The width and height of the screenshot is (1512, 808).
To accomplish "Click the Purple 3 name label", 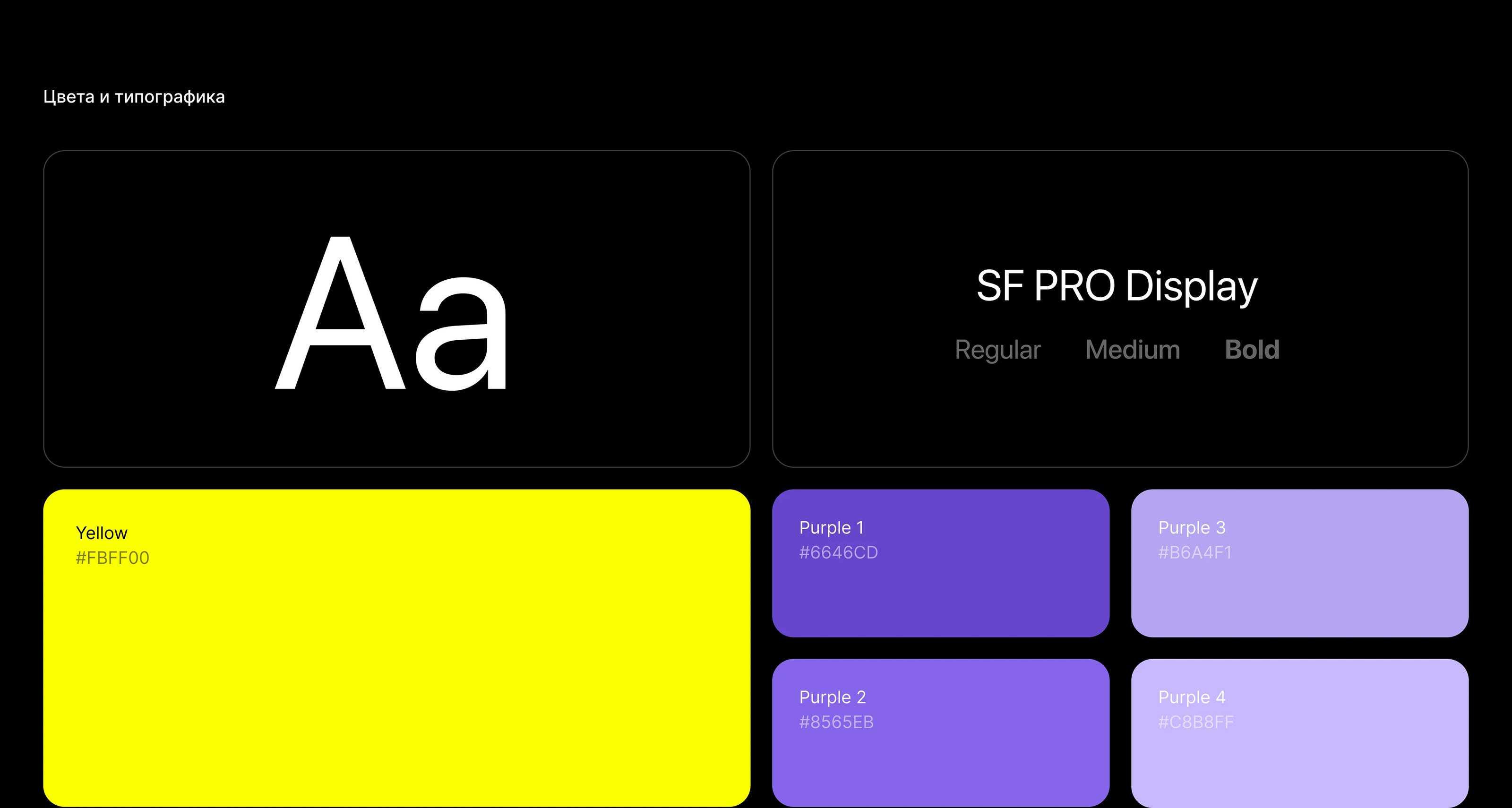I will click(1192, 527).
